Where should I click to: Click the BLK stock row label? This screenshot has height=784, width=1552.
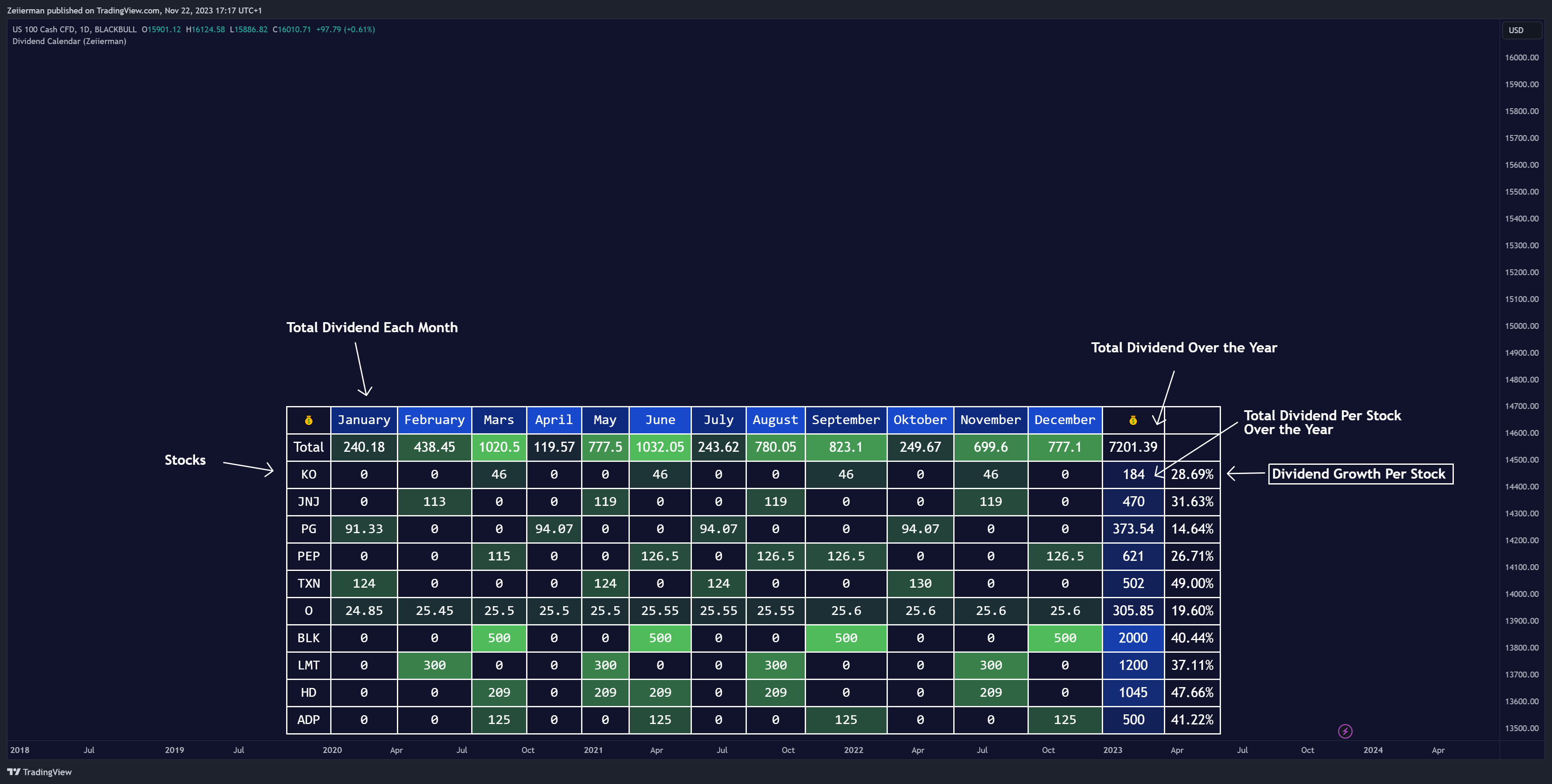[x=308, y=638]
